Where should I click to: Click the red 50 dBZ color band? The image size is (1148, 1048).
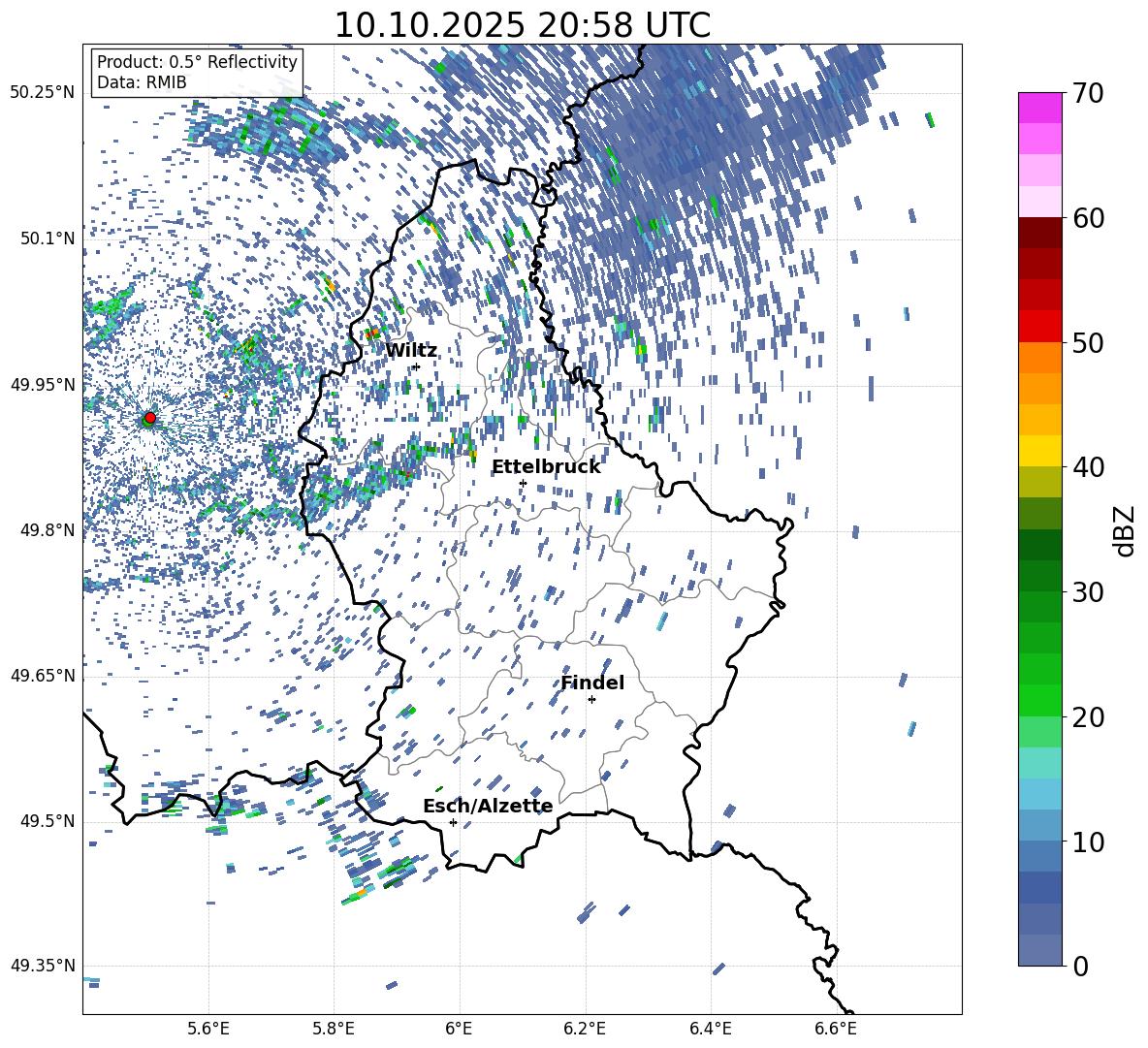(x=1039, y=327)
